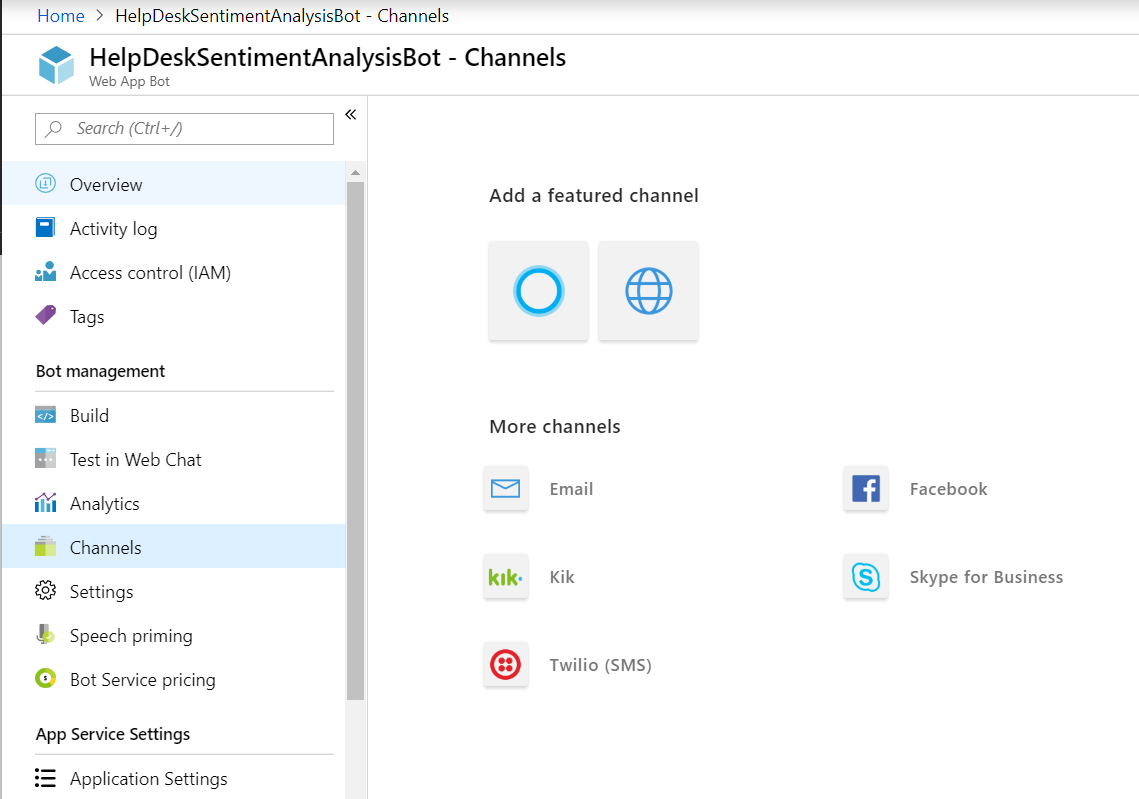1139x799 pixels.
Task: Click the Email channel envelope icon
Action: coord(506,489)
